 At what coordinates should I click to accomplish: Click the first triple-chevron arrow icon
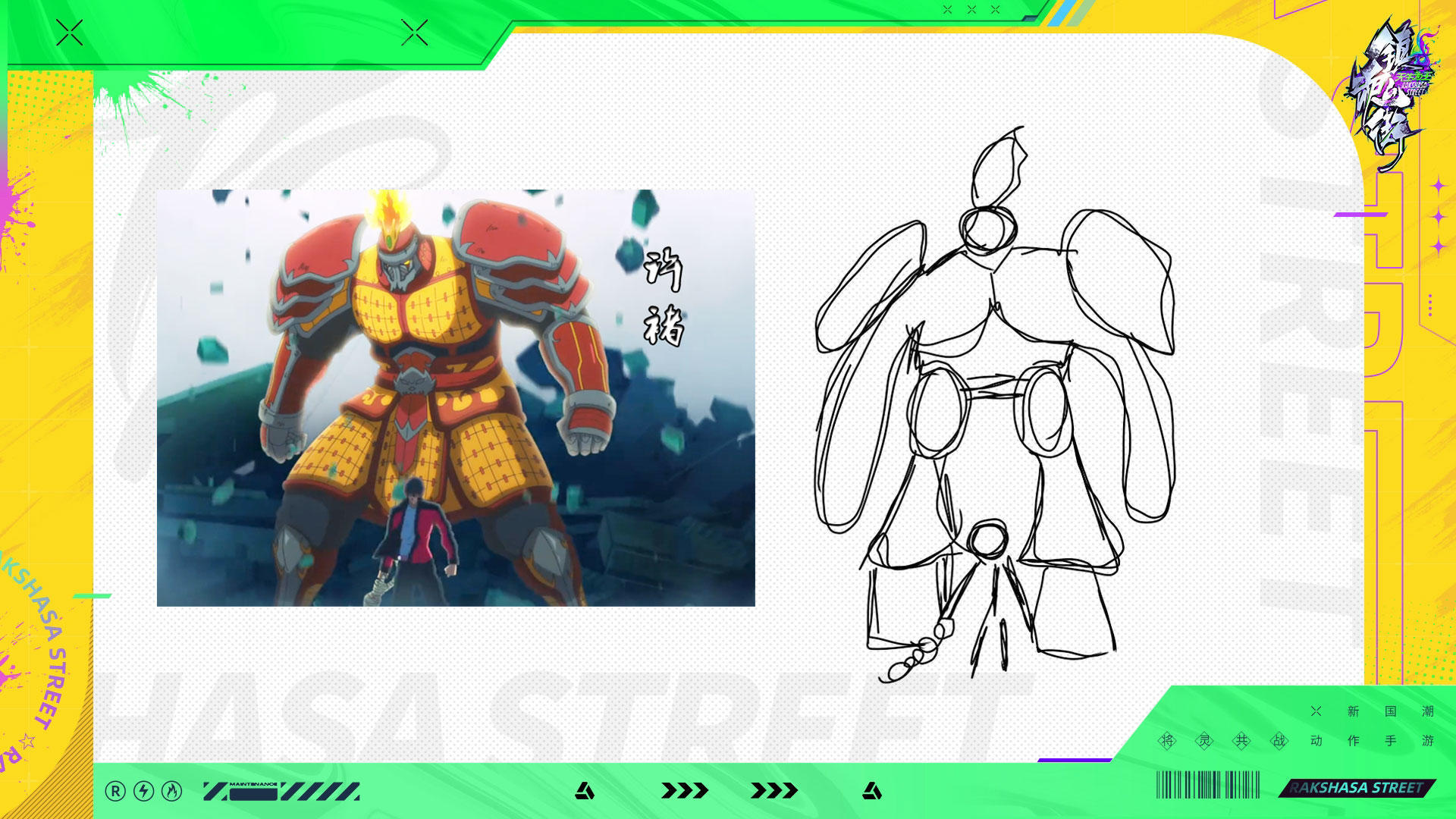click(x=685, y=791)
